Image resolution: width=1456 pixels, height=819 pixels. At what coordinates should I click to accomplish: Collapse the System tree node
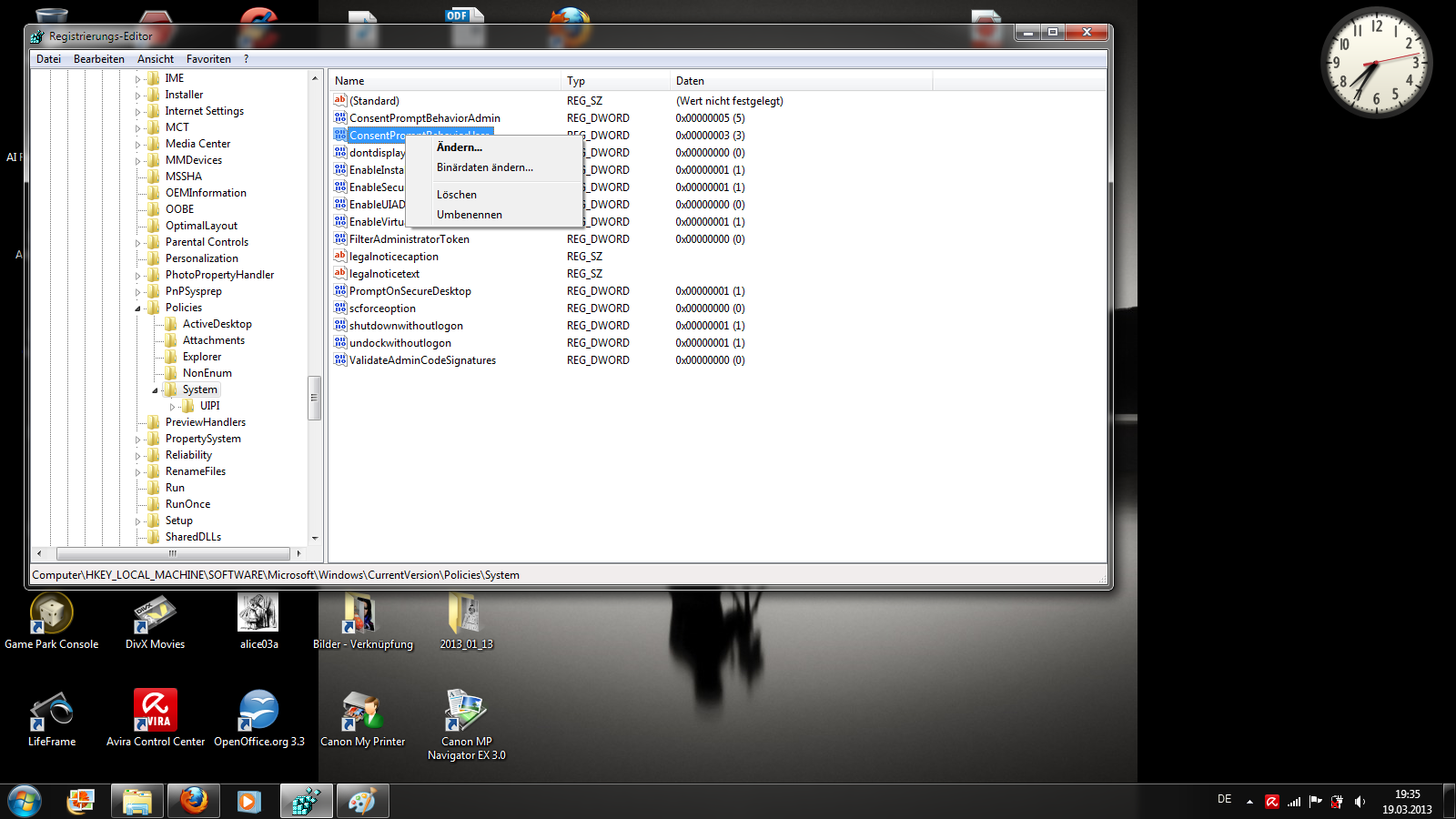tap(156, 390)
